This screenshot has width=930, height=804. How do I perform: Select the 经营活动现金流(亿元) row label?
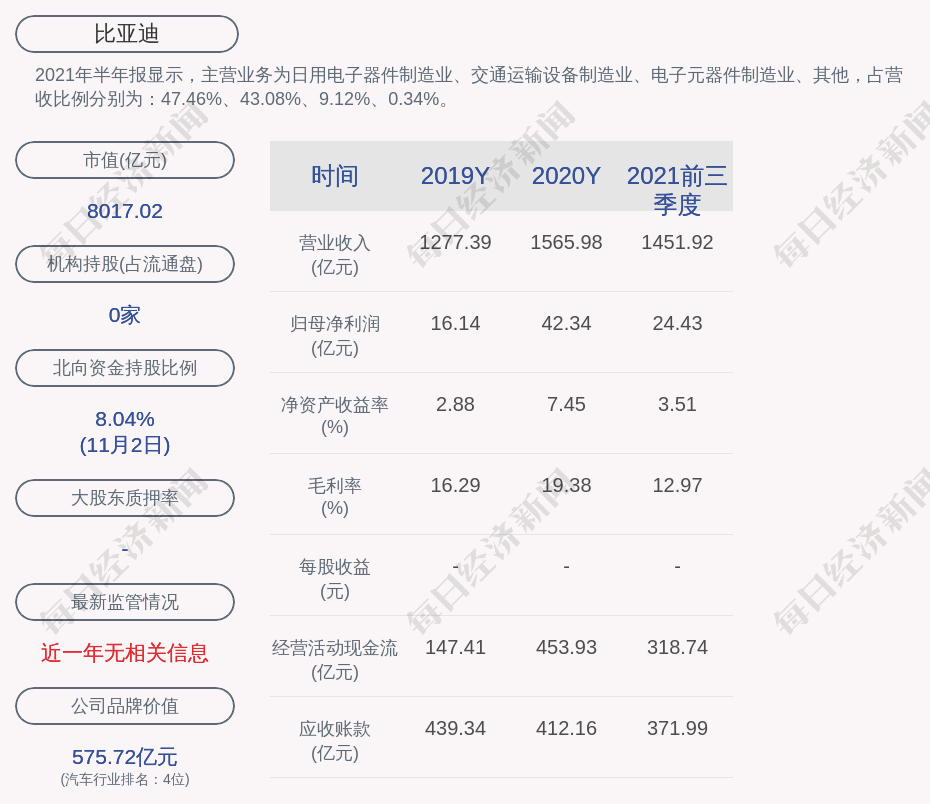335,659
